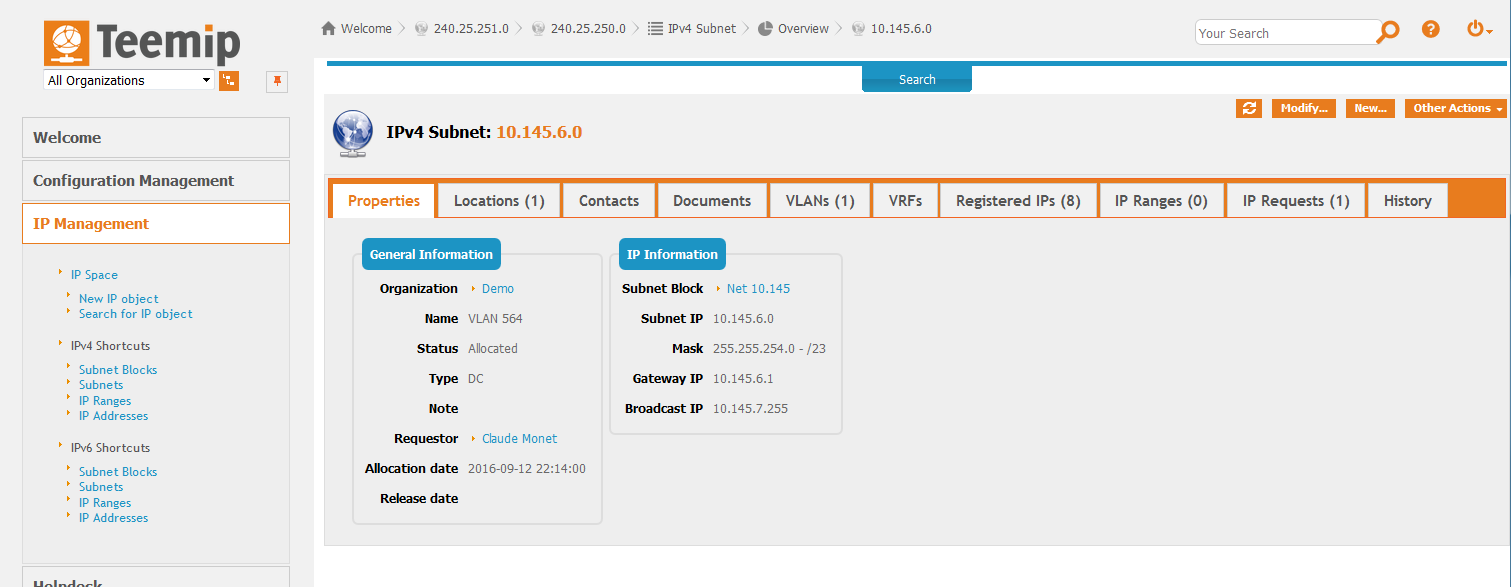Click the Modify... button
The height and width of the screenshot is (587, 1511).
[x=1303, y=108]
